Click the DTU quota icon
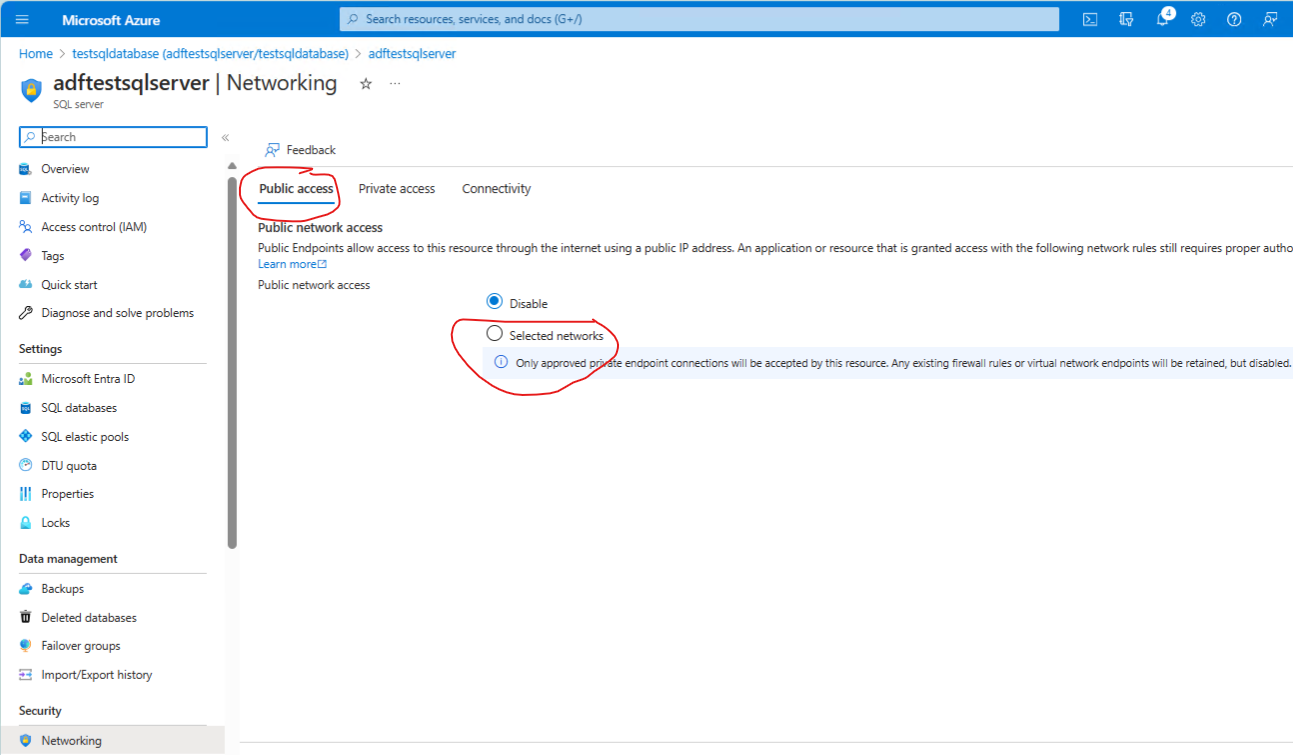 26,466
